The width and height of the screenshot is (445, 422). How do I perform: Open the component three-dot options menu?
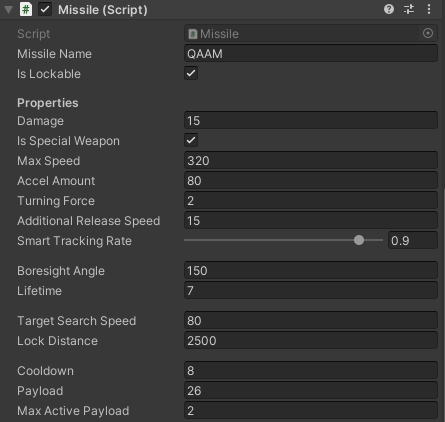(429, 9)
